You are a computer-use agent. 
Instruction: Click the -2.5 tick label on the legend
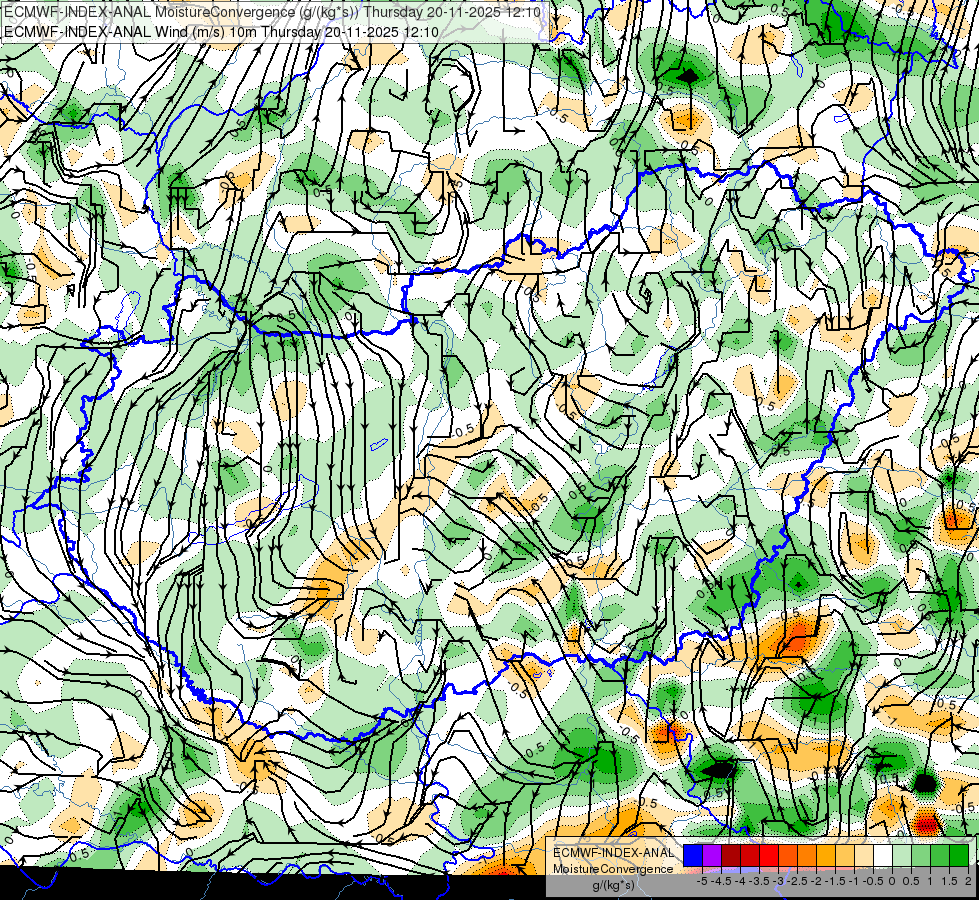tap(797, 881)
